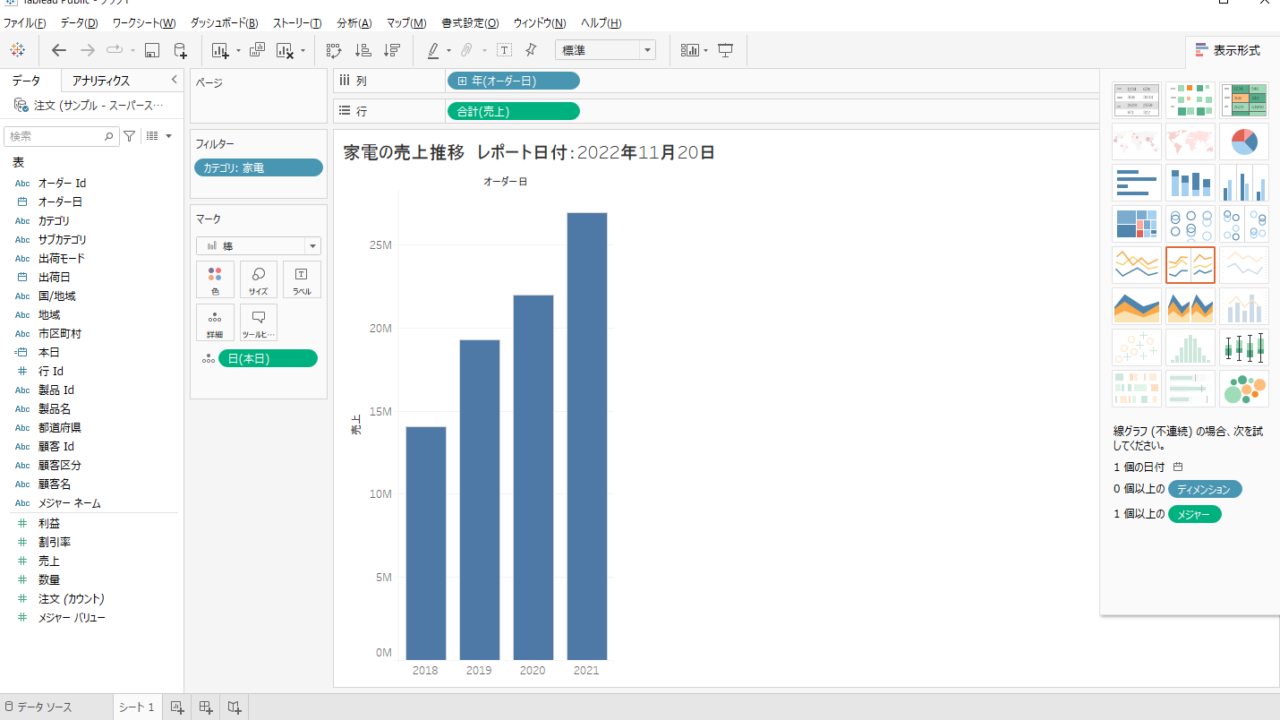The image size is (1280, 720).
Task: Open dropdown arrow beside highlight icon
Action: click(x=449, y=50)
